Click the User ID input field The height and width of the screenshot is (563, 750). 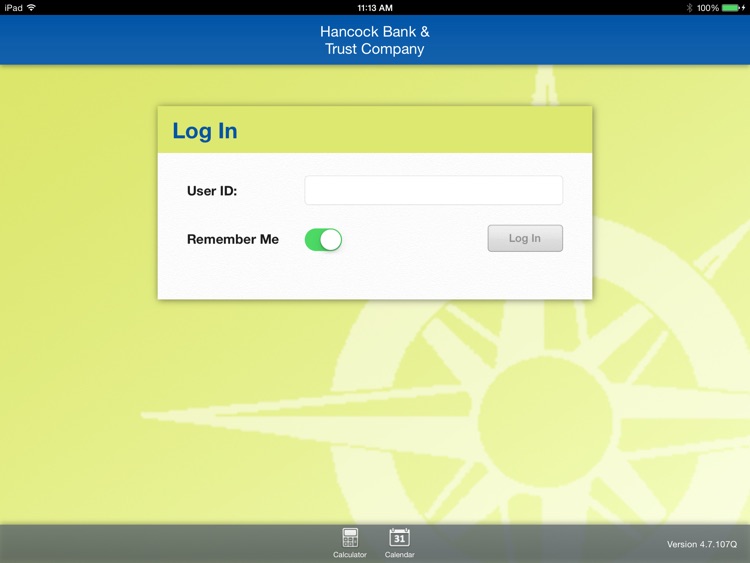coord(433,190)
